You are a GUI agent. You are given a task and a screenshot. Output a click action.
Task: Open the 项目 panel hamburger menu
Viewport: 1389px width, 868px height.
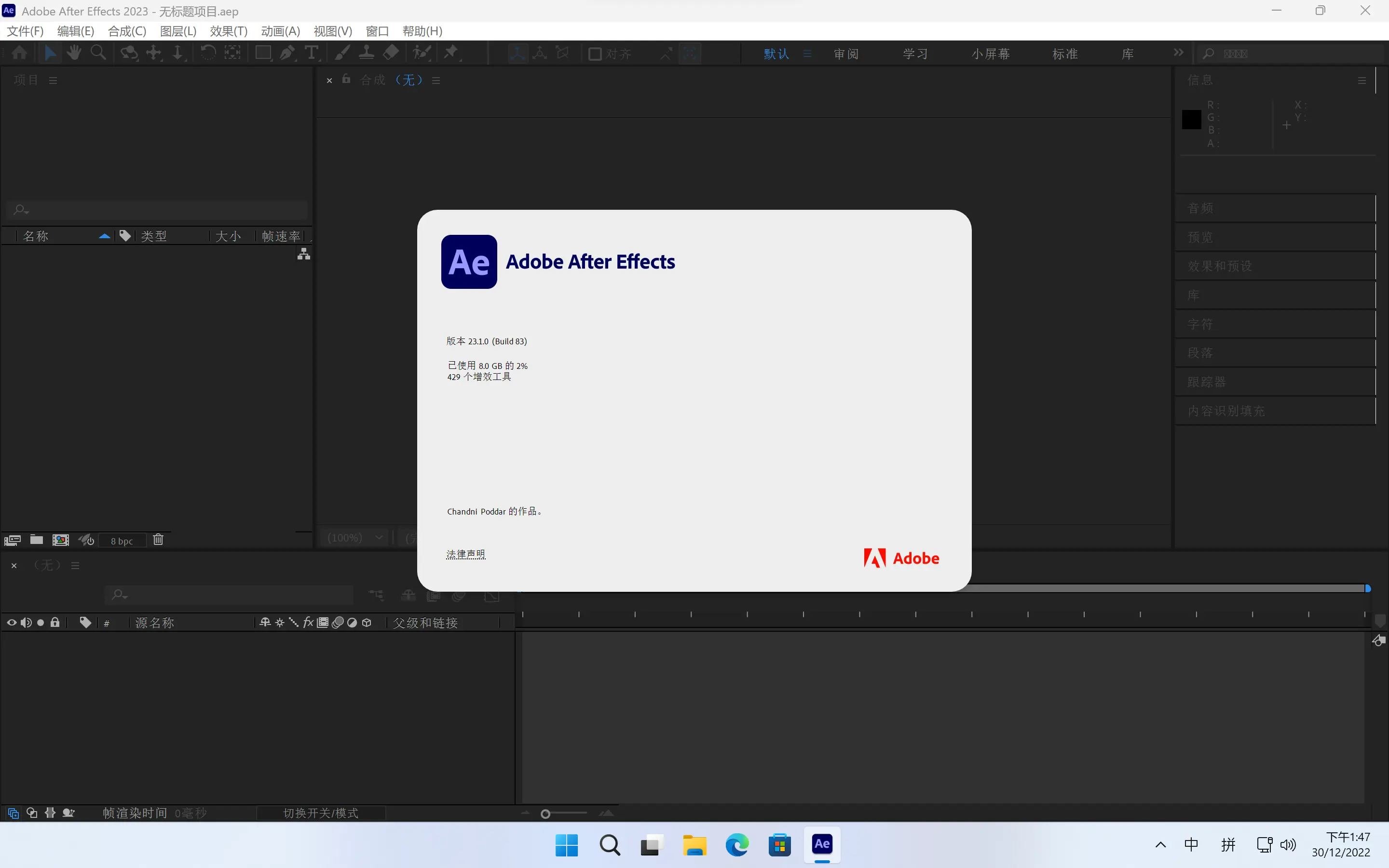54,81
